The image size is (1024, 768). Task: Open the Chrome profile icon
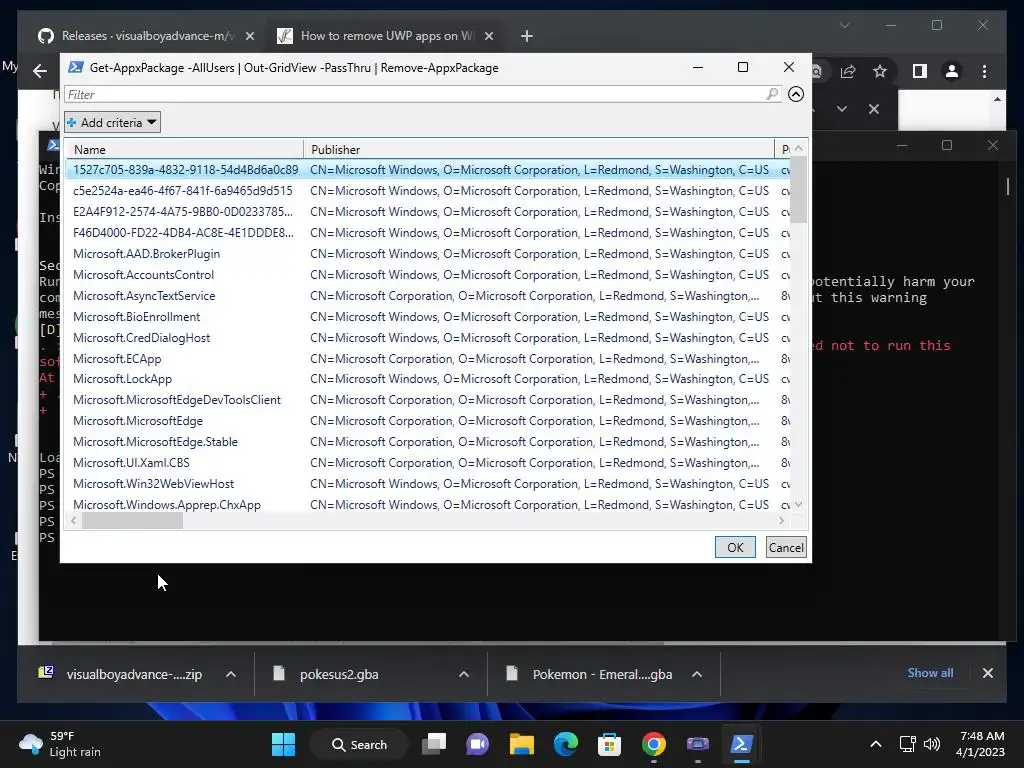pos(952,71)
